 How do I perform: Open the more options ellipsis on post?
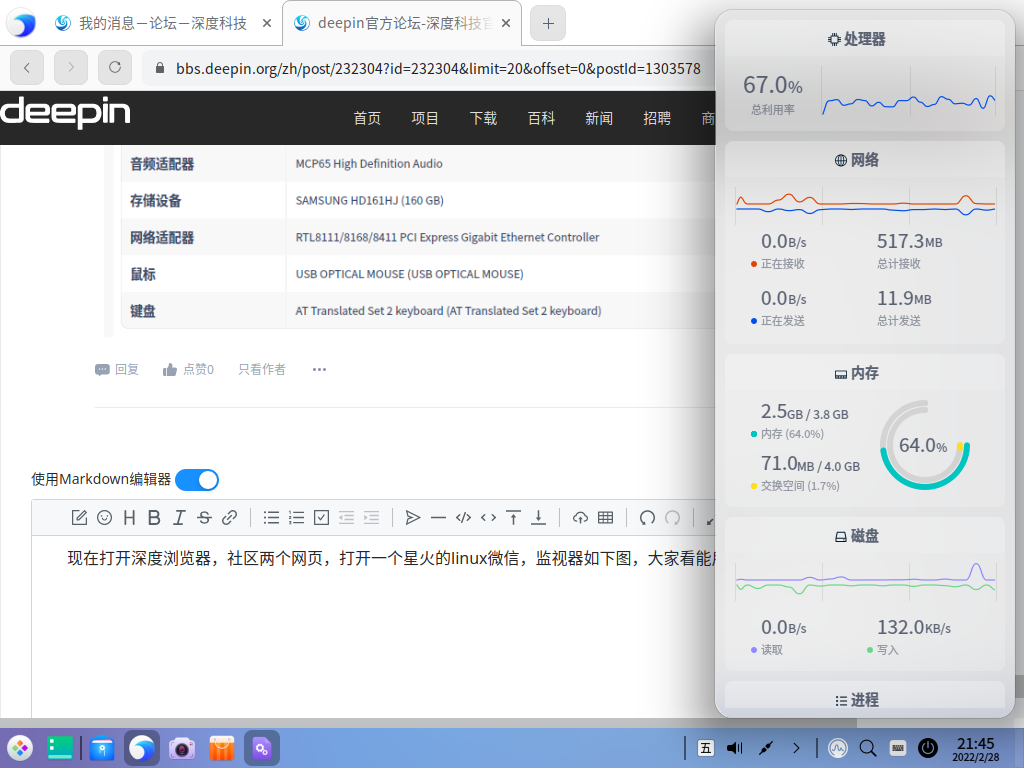click(319, 369)
